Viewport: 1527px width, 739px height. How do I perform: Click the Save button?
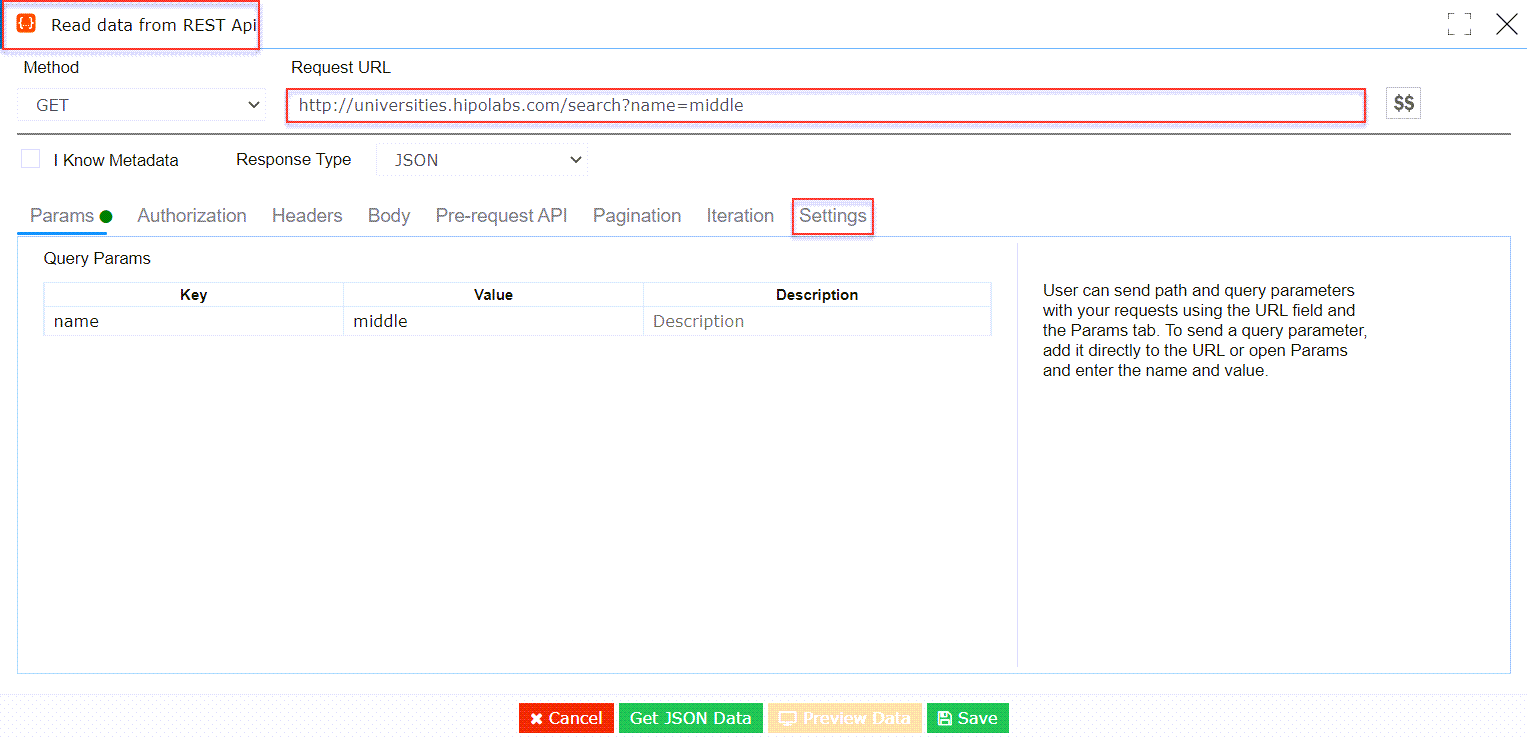pyautogui.click(x=968, y=718)
